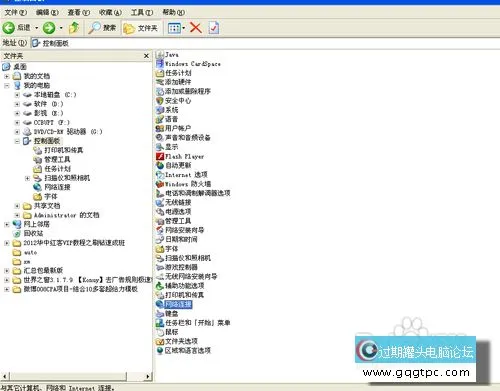Collapse 我的电脑 tree node
500x391 pixels.
coord(6,86)
